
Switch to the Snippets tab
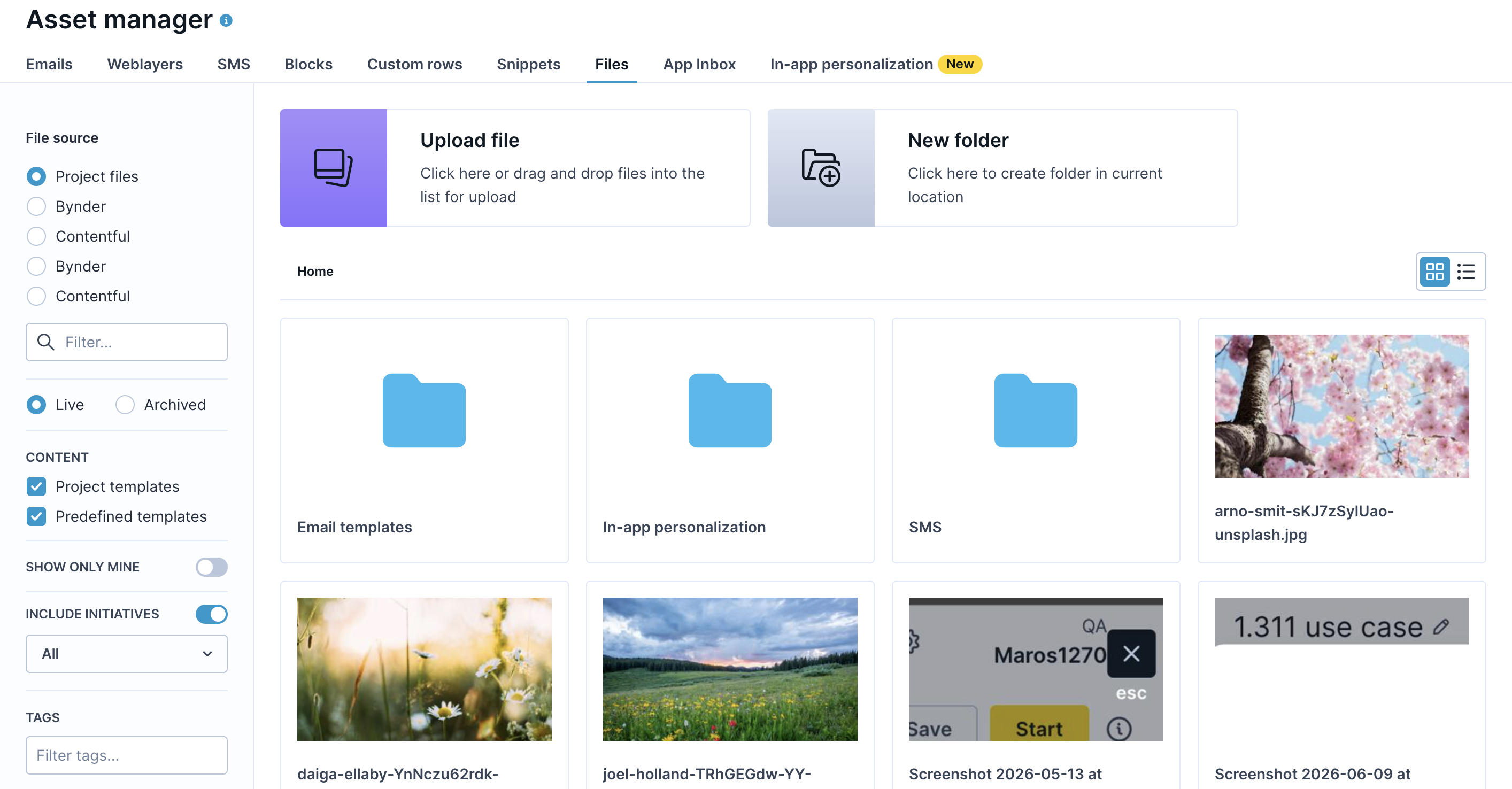(529, 64)
